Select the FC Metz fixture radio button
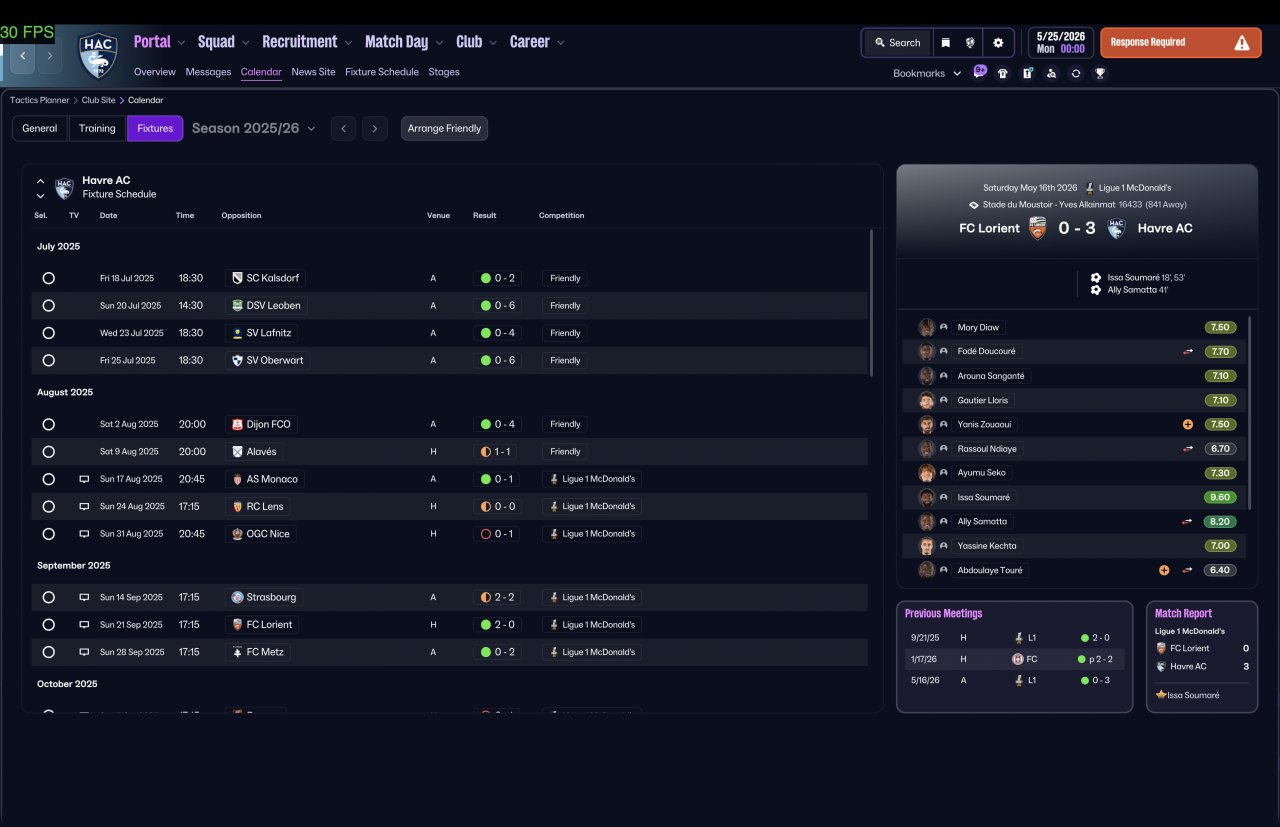The height and width of the screenshot is (827, 1280). 48,652
